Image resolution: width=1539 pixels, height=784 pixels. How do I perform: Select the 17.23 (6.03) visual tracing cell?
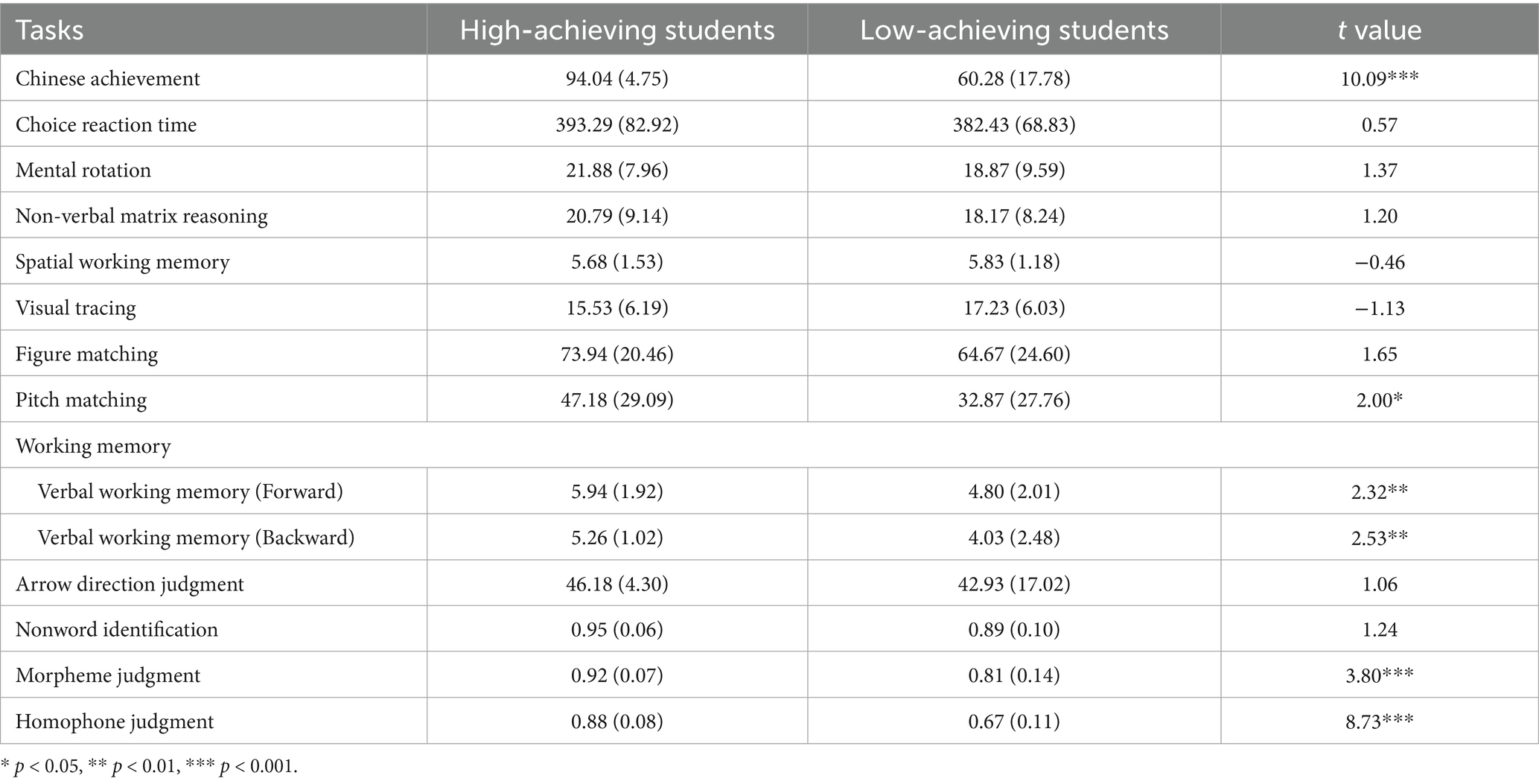pyautogui.click(x=1013, y=308)
